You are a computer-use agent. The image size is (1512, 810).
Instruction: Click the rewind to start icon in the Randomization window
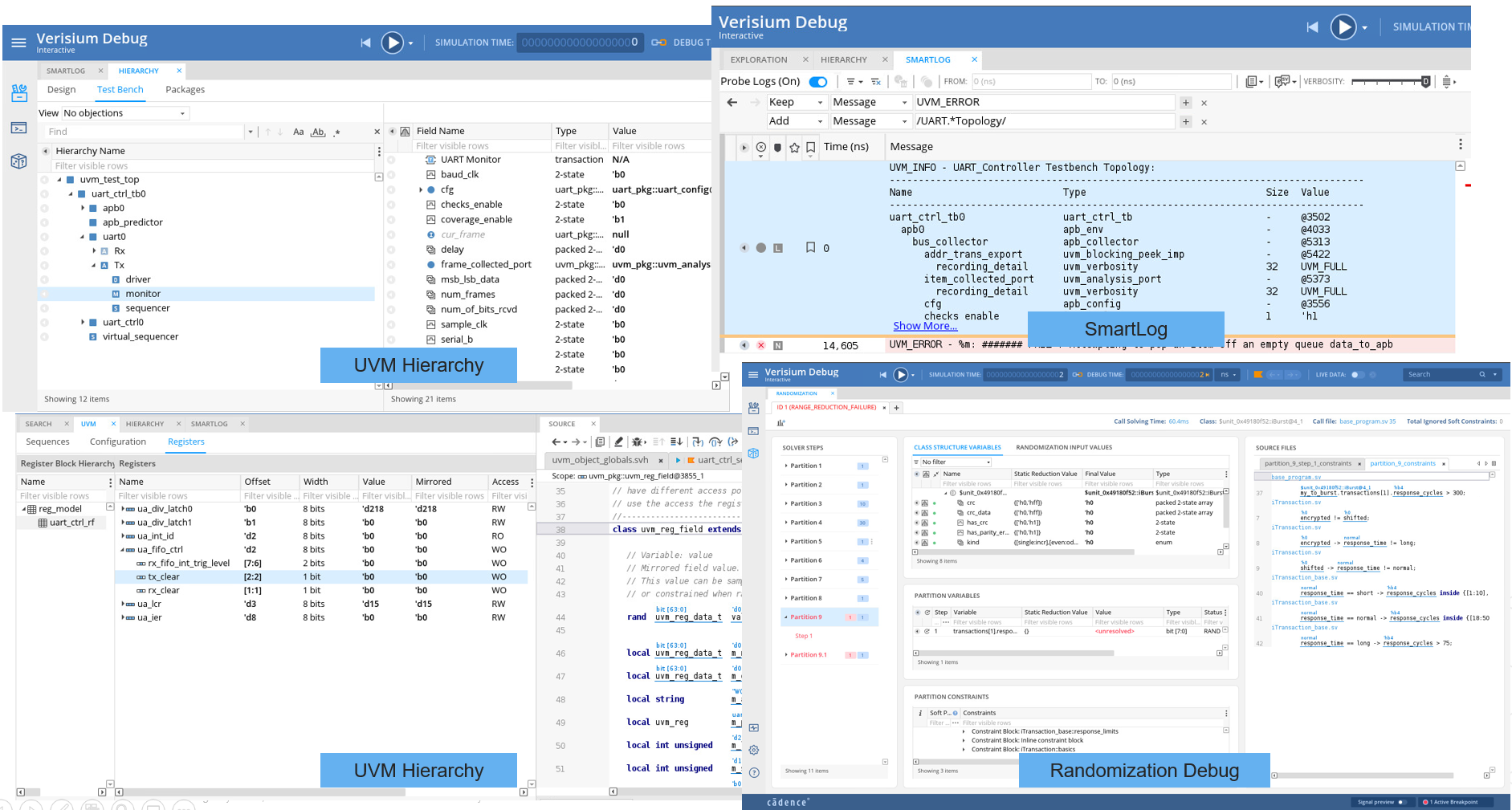(883, 375)
